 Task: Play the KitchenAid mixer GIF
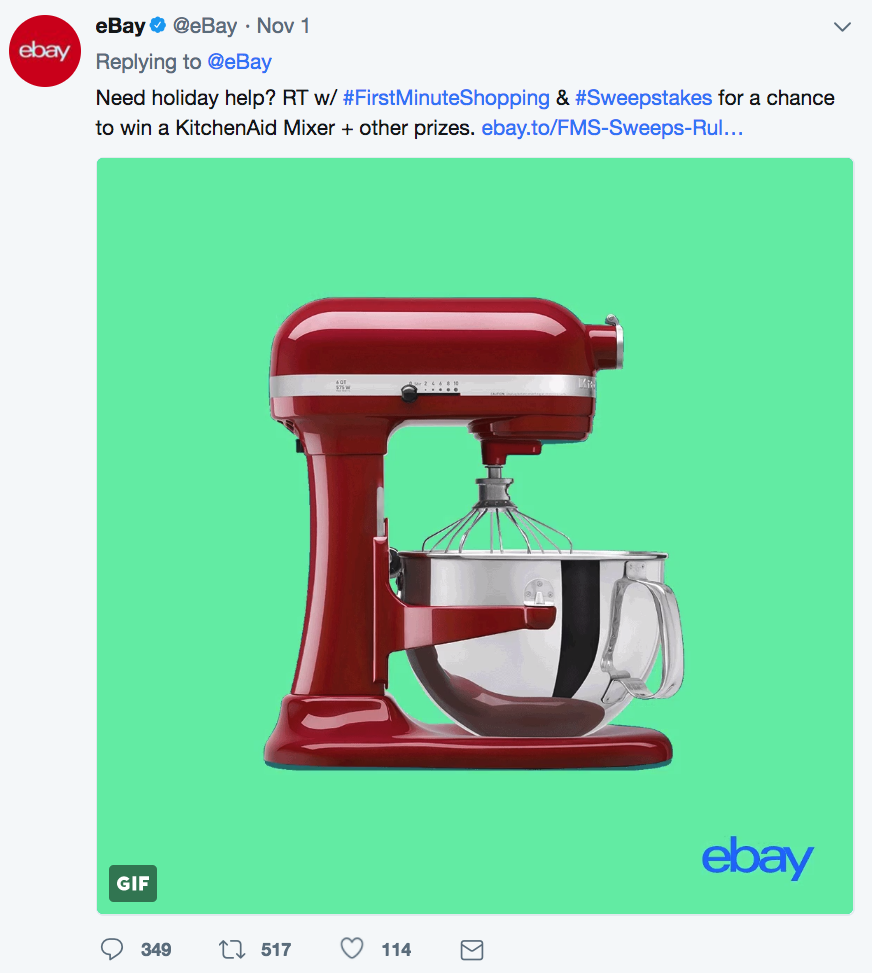[x=475, y=536]
